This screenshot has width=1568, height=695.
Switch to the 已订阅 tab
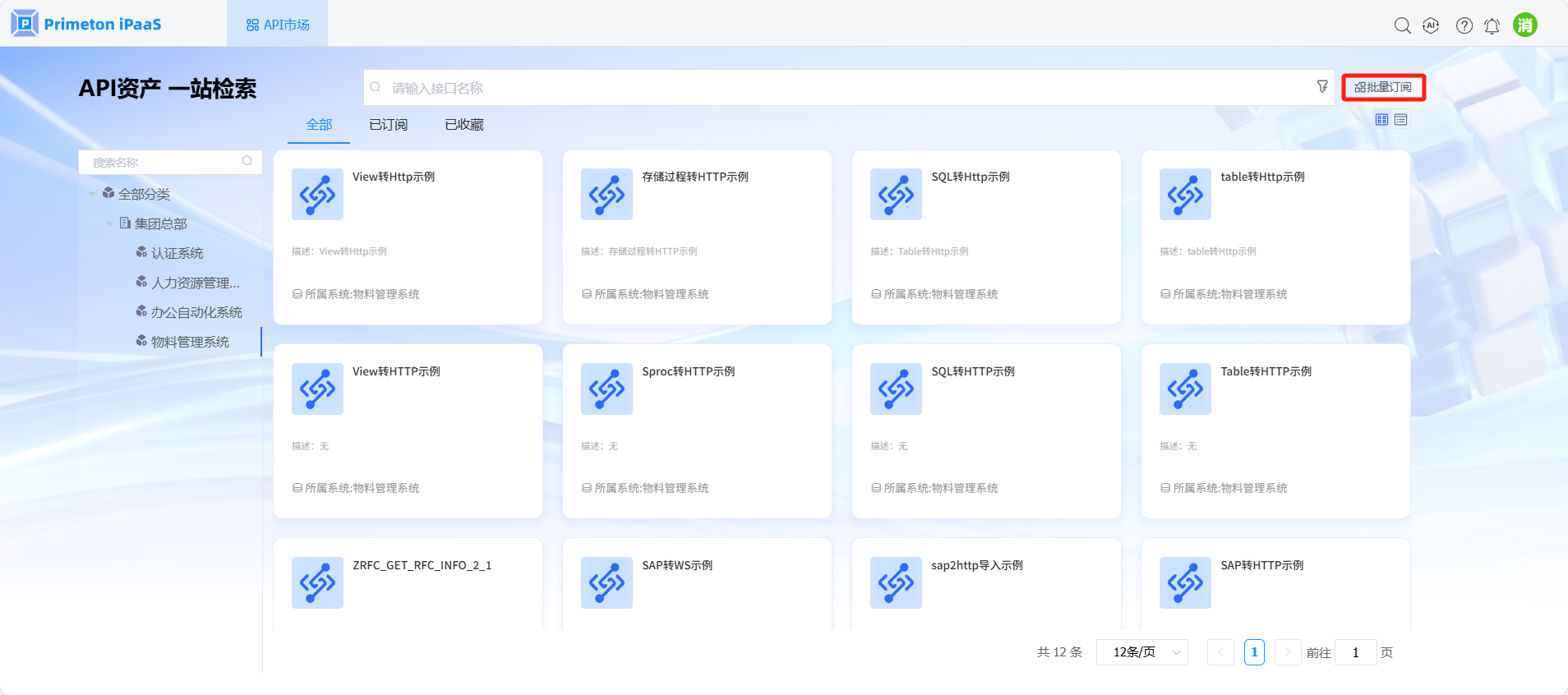(x=388, y=125)
